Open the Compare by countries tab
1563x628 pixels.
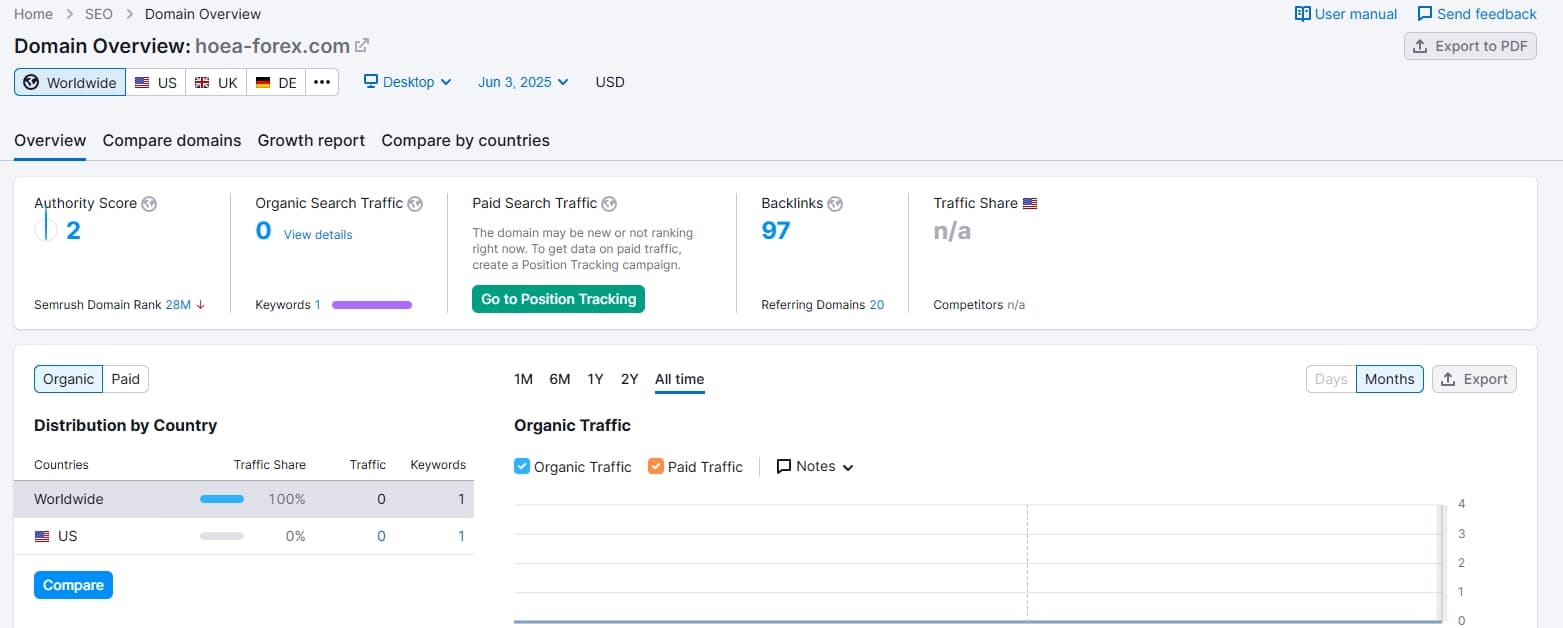(465, 141)
